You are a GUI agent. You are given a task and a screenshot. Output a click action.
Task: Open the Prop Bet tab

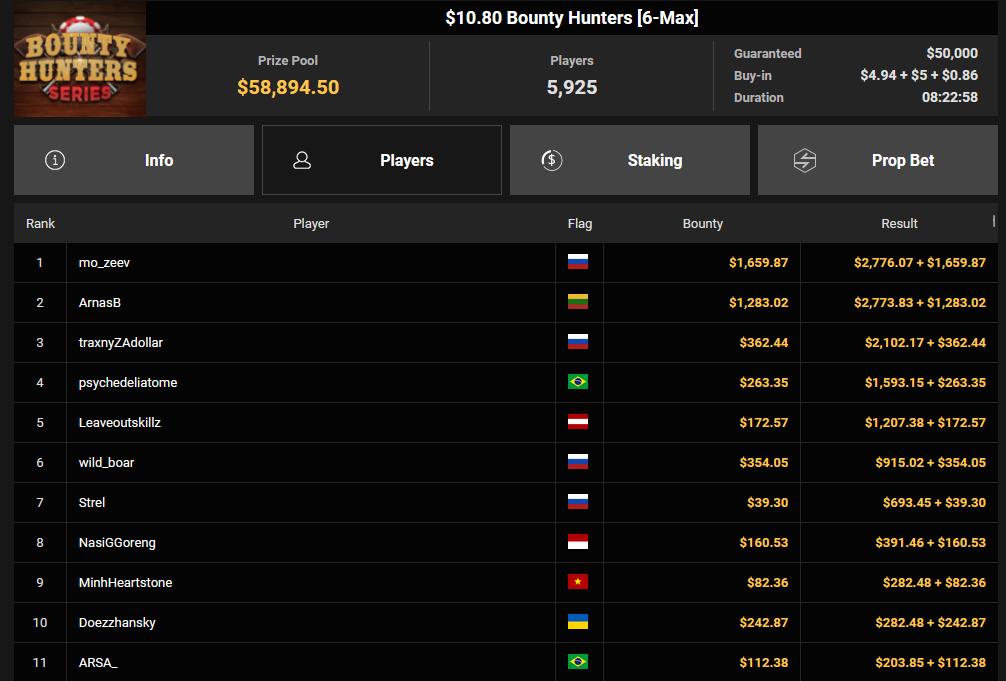point(878,160)
